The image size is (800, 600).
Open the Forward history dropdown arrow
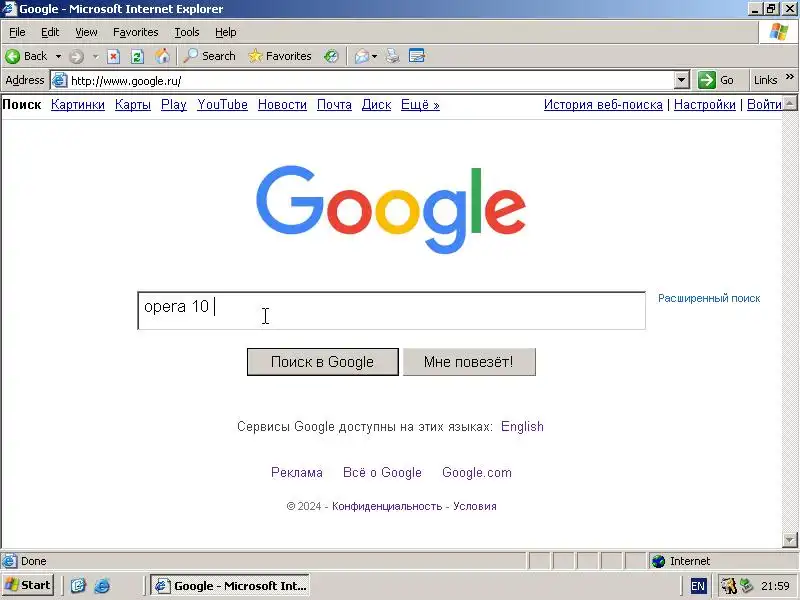[95, 56]
